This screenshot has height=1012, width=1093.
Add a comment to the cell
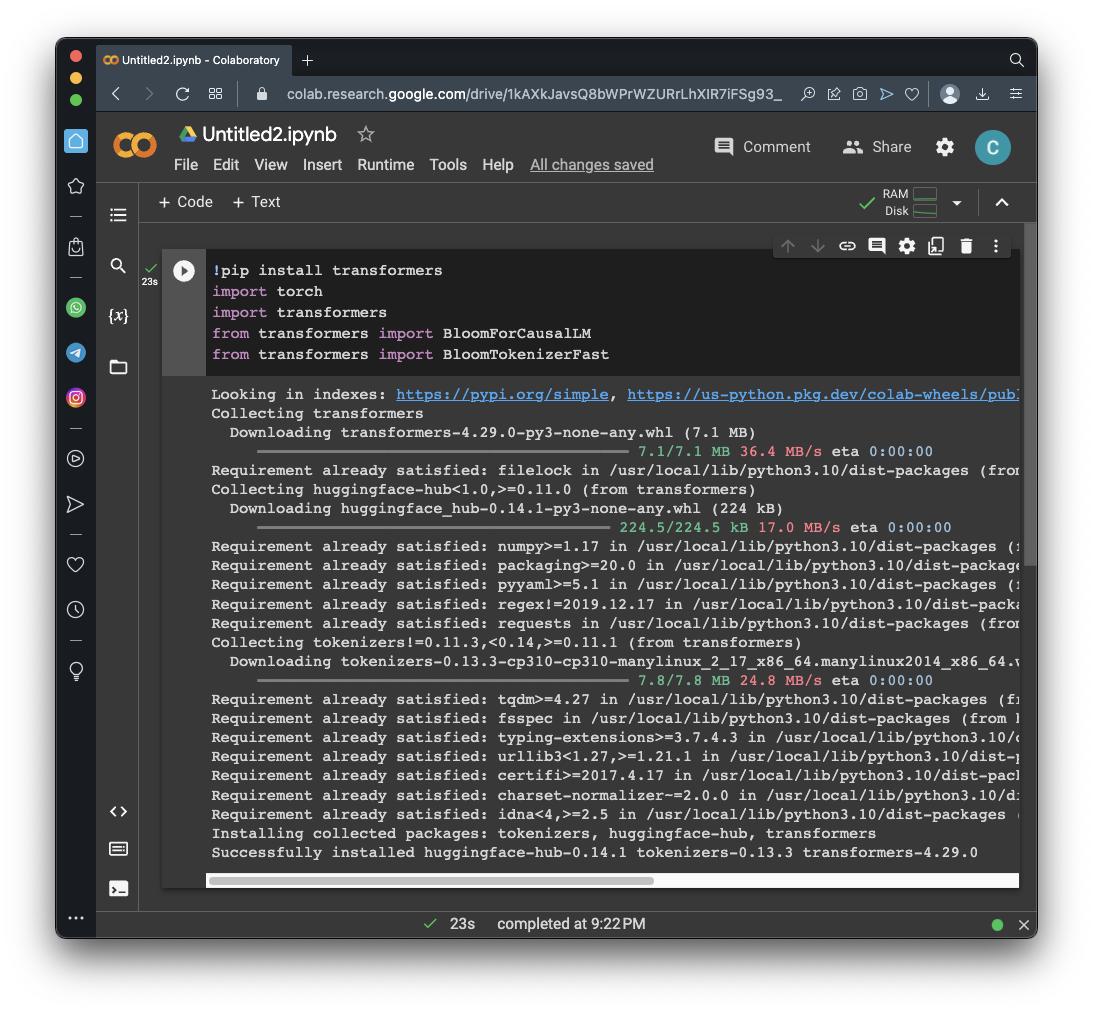coord(877,246)
